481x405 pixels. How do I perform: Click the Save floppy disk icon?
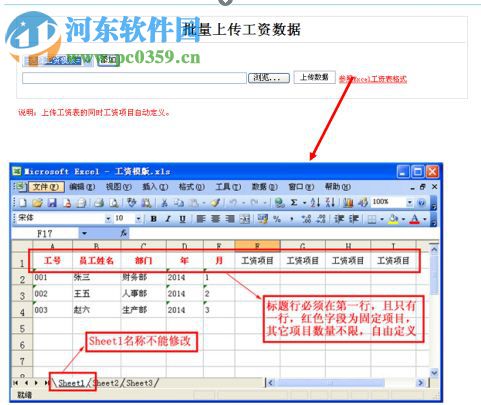(52, 202)
